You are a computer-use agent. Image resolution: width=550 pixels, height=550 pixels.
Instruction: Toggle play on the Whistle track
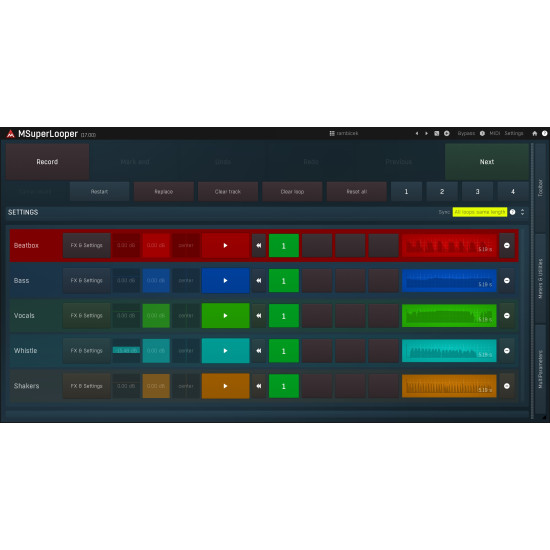coord(226,351)
